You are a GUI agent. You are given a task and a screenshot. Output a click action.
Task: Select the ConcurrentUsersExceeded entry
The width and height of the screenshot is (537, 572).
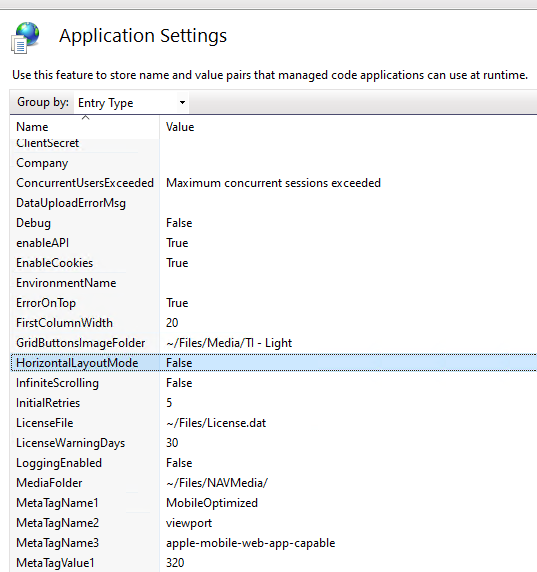click(85, 183)
